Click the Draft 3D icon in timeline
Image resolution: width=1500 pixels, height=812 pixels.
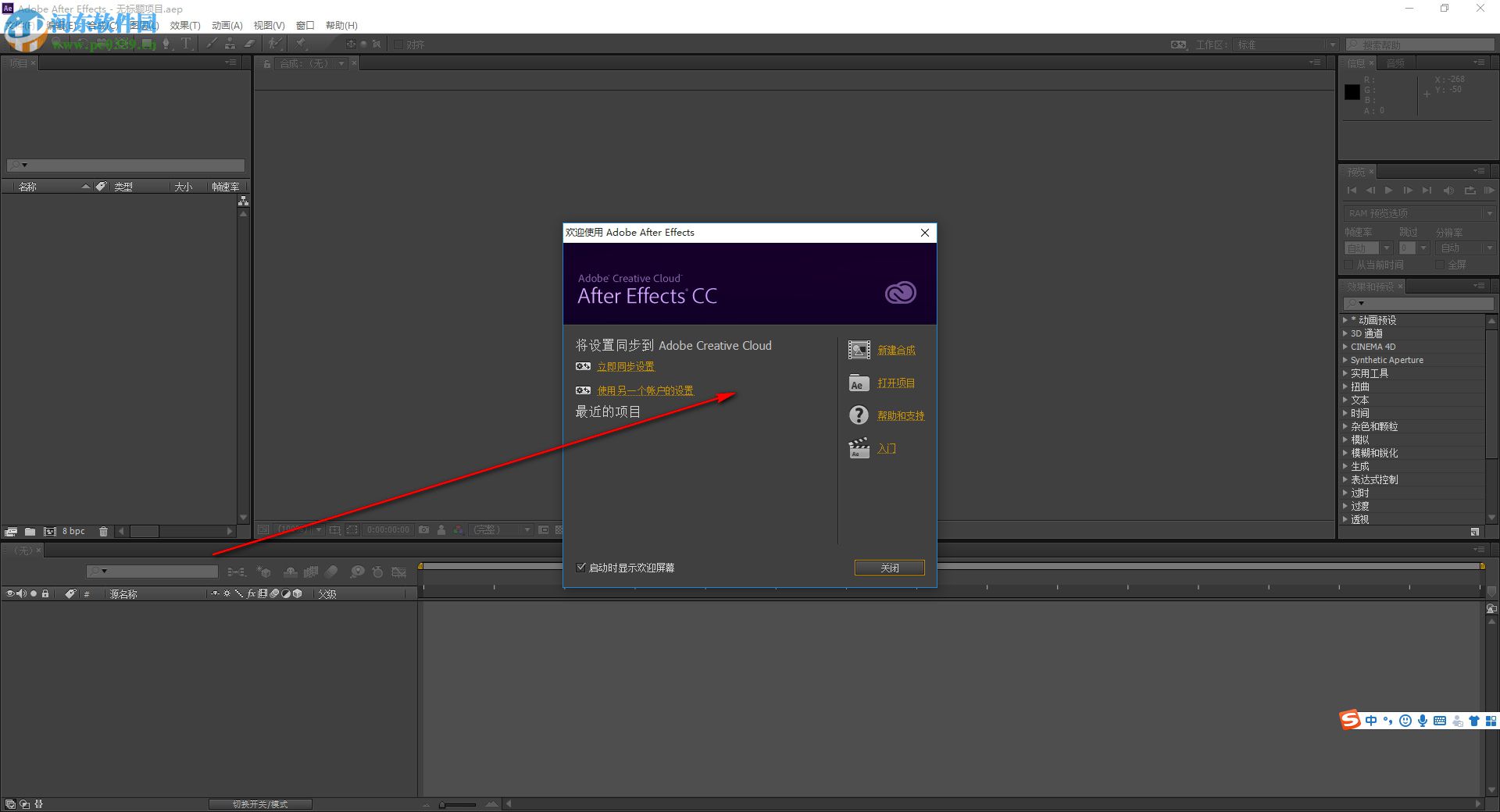click(263, 572)
